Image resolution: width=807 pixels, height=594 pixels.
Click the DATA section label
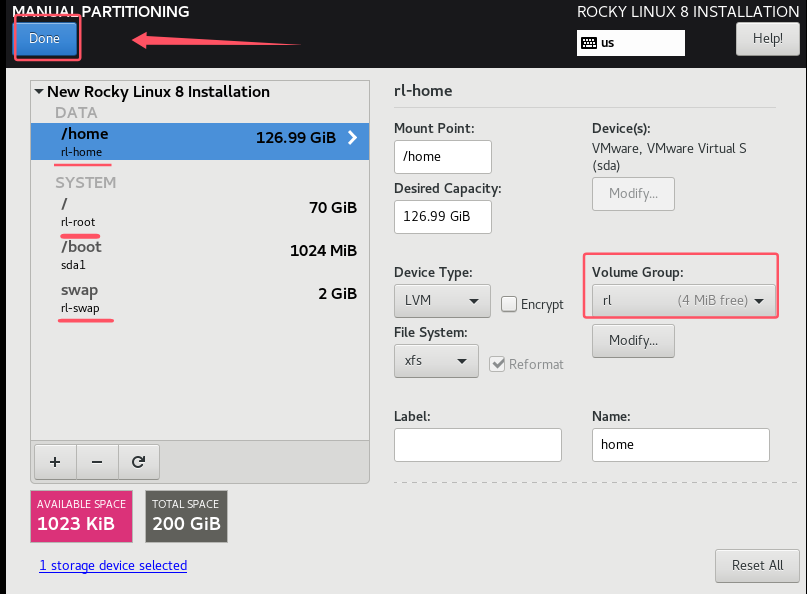tap(76, 113)
